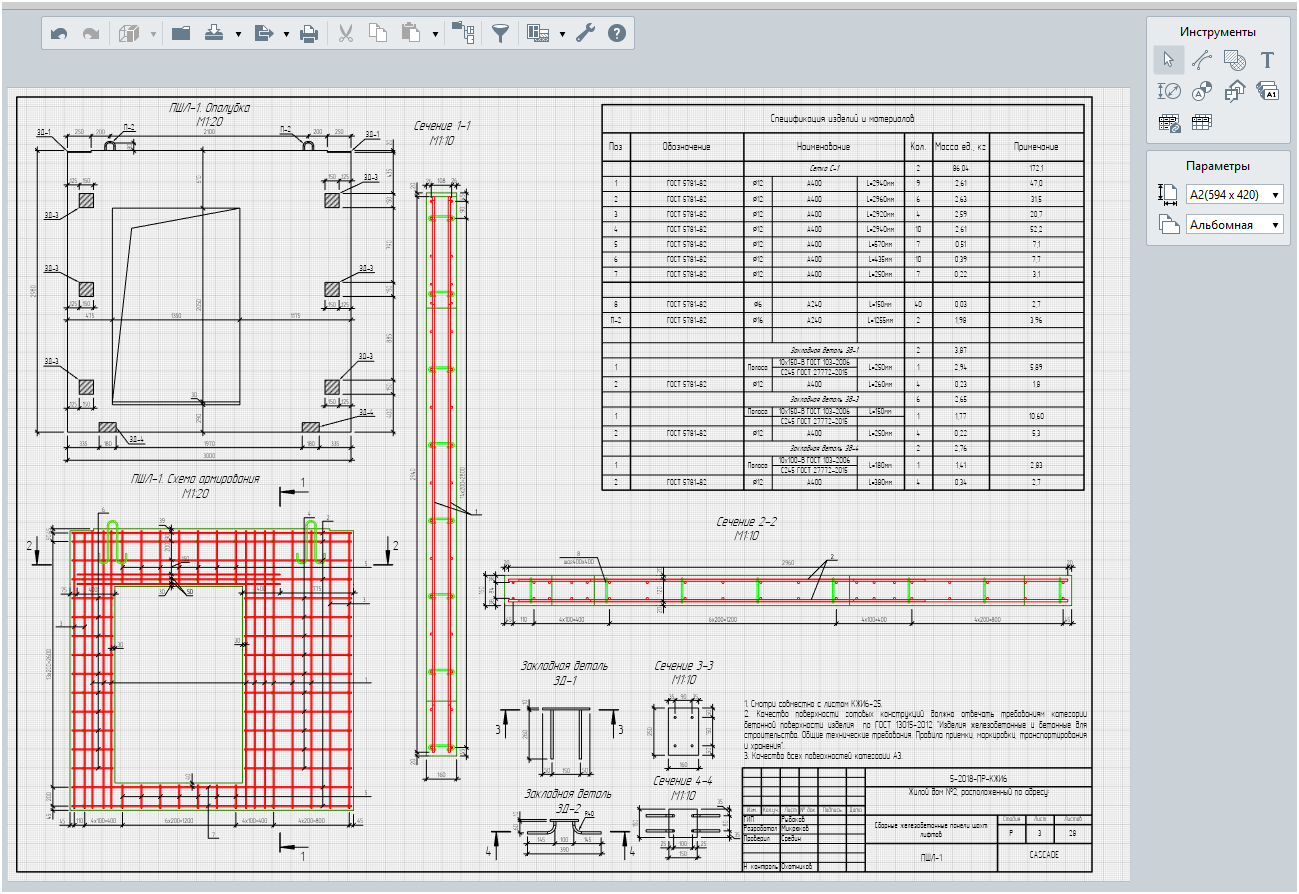Expand the export options arrow
The height and width of the screenshot is (894, 1299).
click(286, 34)
